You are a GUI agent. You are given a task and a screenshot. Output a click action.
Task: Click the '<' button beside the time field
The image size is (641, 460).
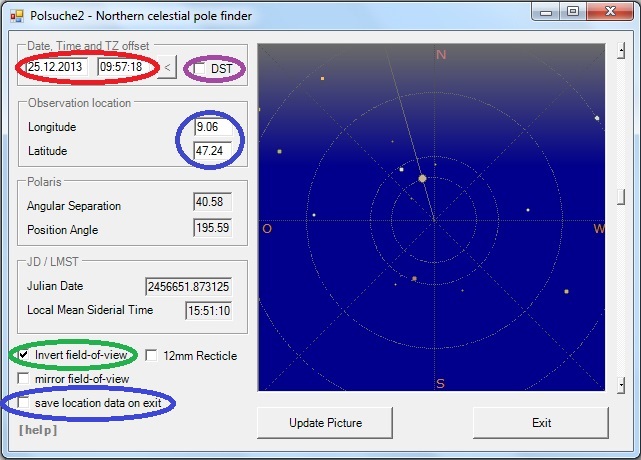167,67
